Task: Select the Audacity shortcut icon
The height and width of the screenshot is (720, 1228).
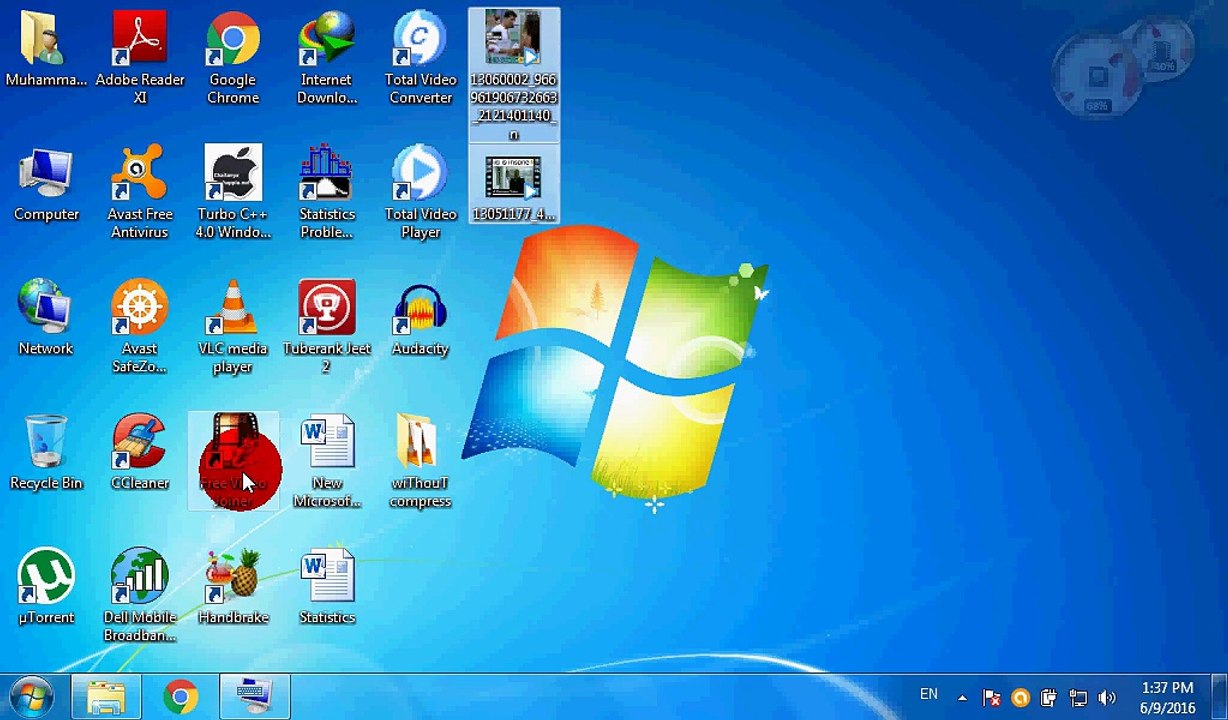Action: point(421,320)
